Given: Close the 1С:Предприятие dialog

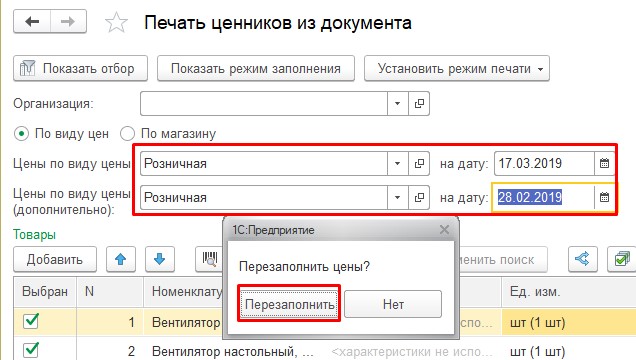Looking at the screenshot, I should pyautogui.click(x=444, y=230).
